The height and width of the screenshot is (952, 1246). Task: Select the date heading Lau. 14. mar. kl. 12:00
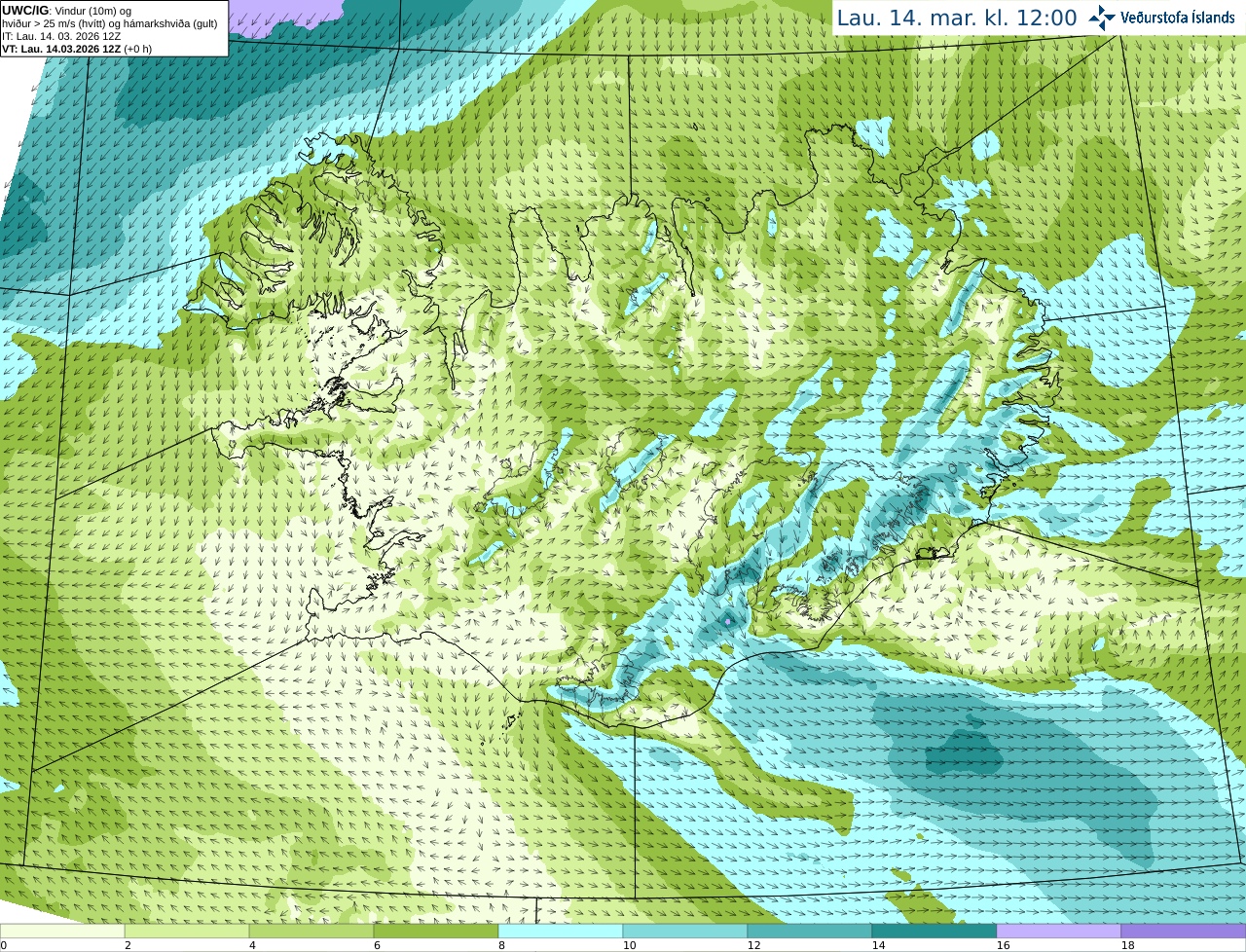point(957,18)
